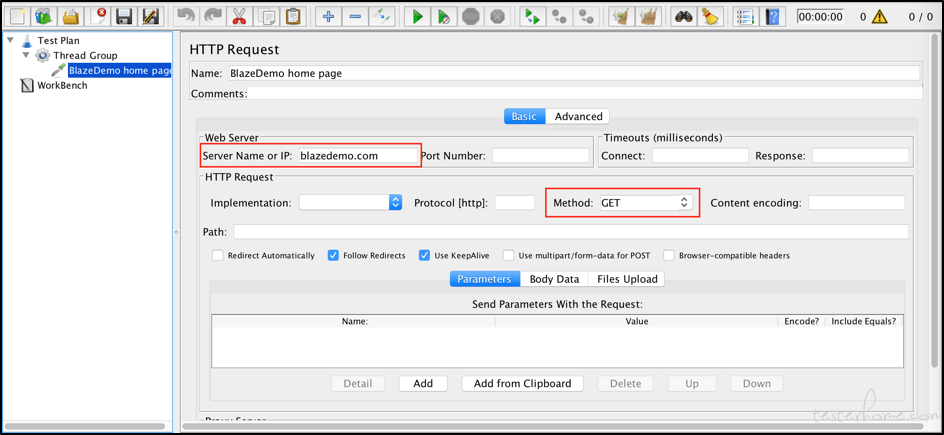The width and height of the screenshot is (944, 435).
Task: Toggle the Use KeepAlive checkbox
Action: pos(425,256)
